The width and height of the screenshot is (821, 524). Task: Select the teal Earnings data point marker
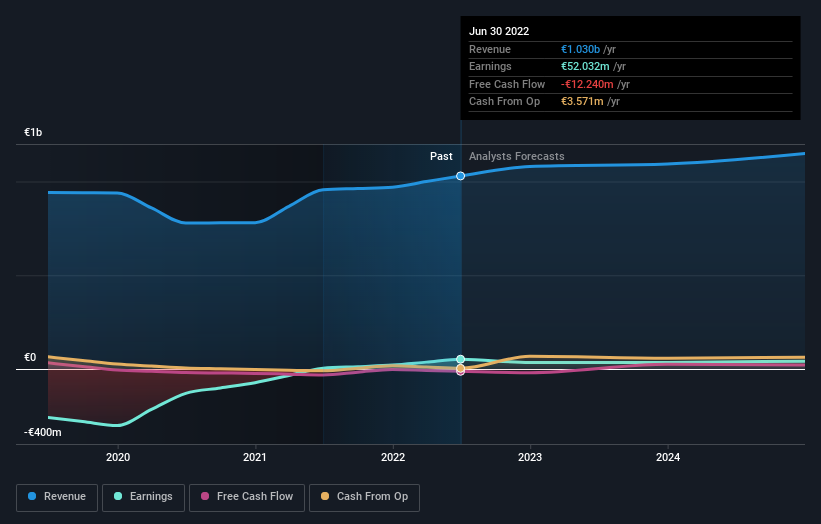coord(460,359)
